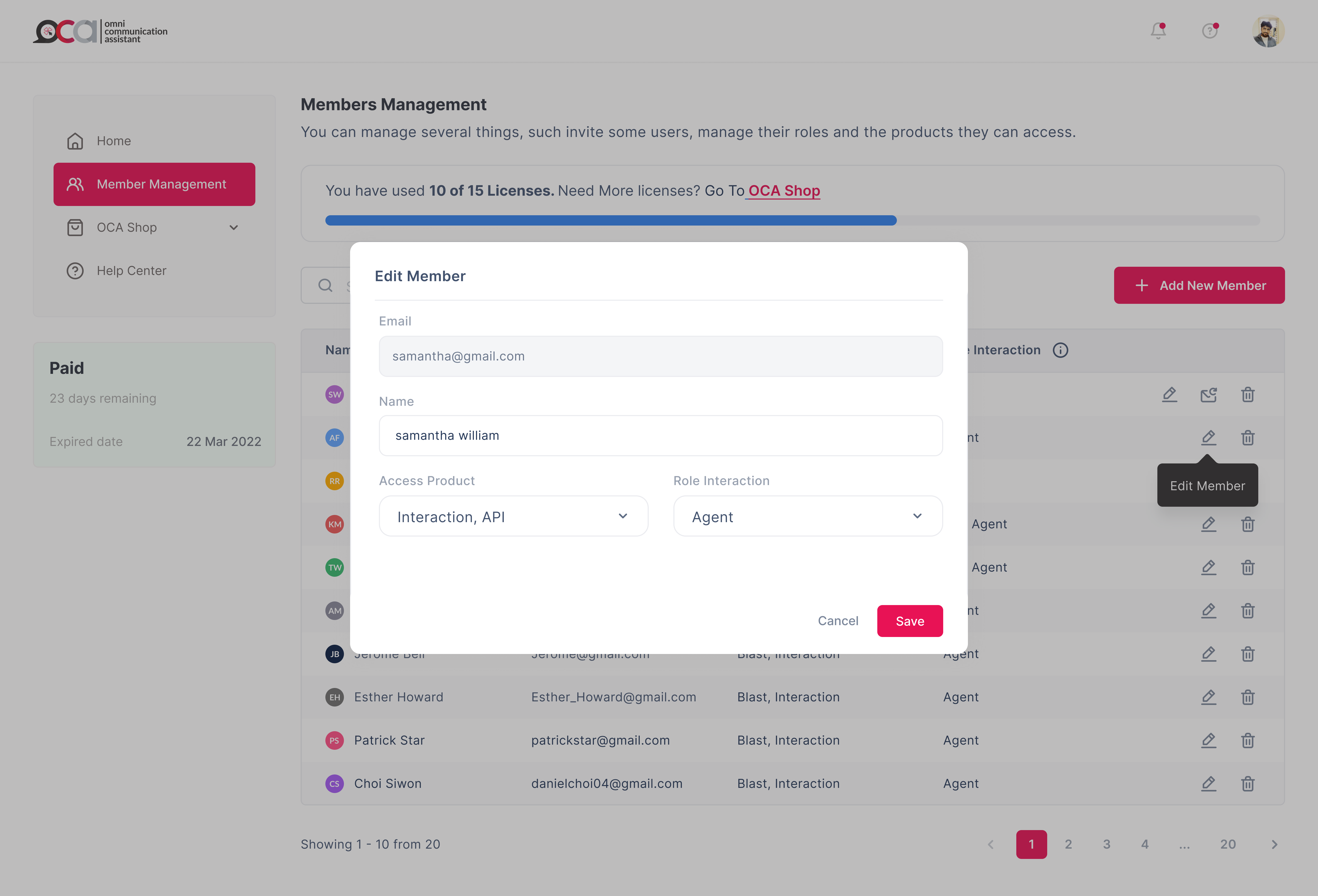Click the user profile avatar
Screen dimensions: 1318x896
coord(1268,32)
